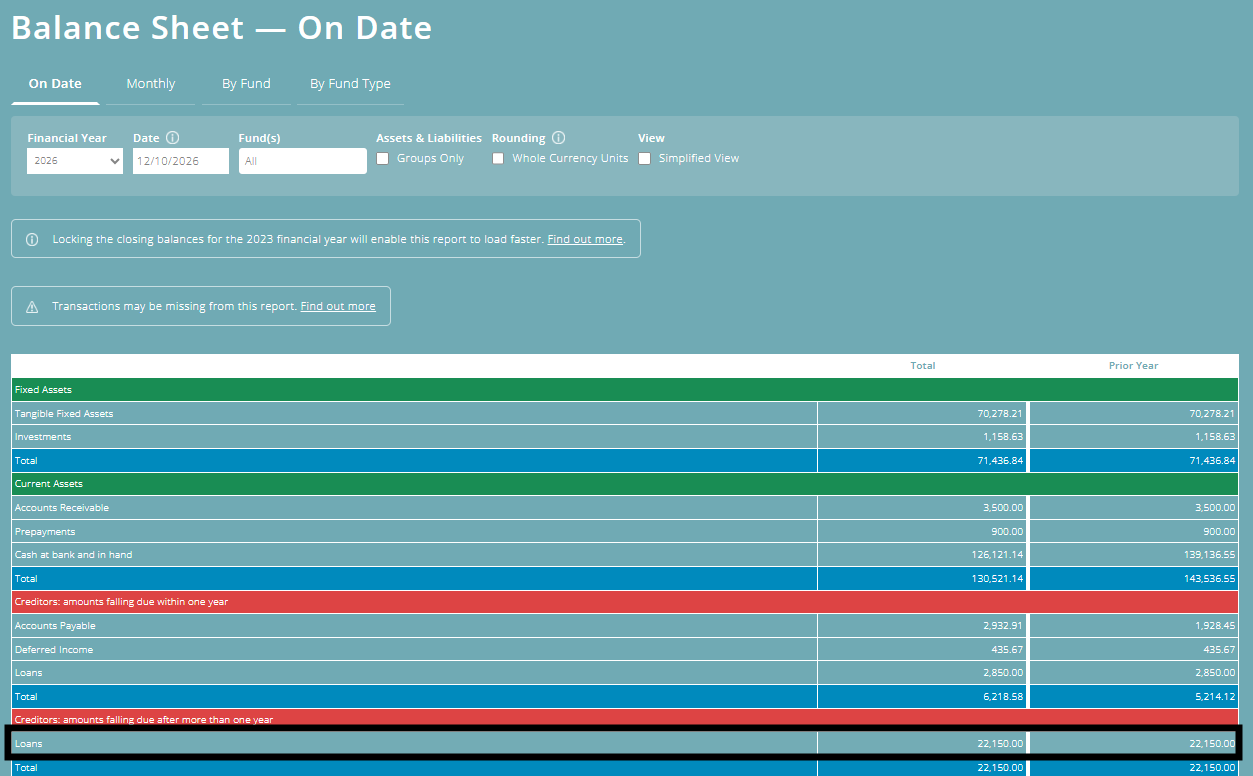Viewport: 1253px width, 776px height.
Task: Follow 'Find out more' link about locking balances
Action: [585, 239]
